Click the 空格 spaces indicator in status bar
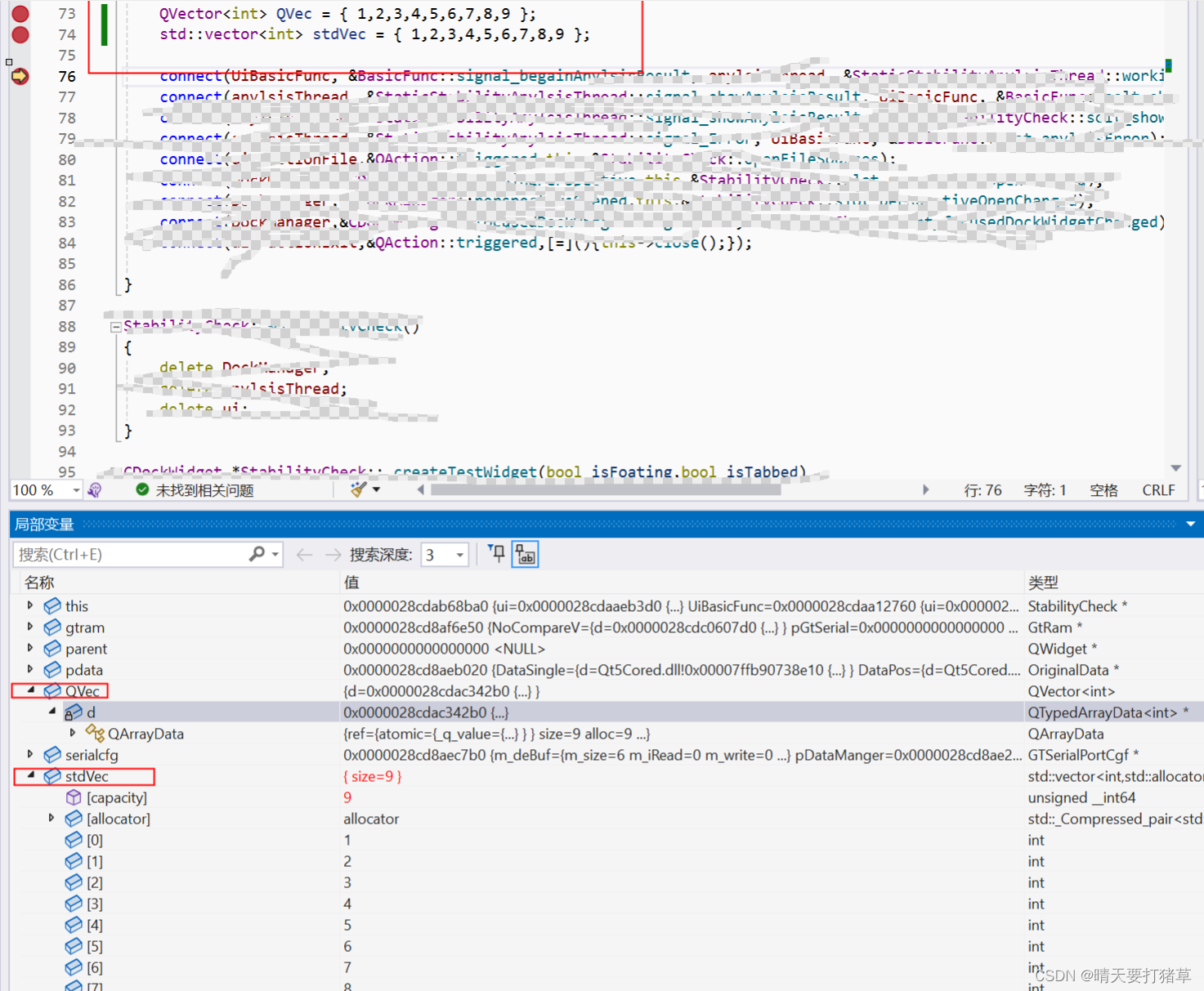This screenshot has height=991, width=1204. (1103, 489)
